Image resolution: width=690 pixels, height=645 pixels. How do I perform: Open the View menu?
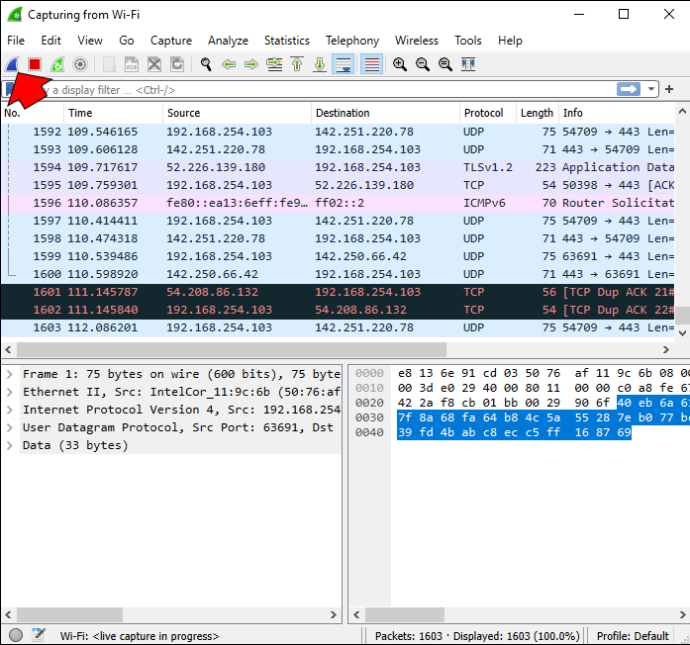point(90,40)
